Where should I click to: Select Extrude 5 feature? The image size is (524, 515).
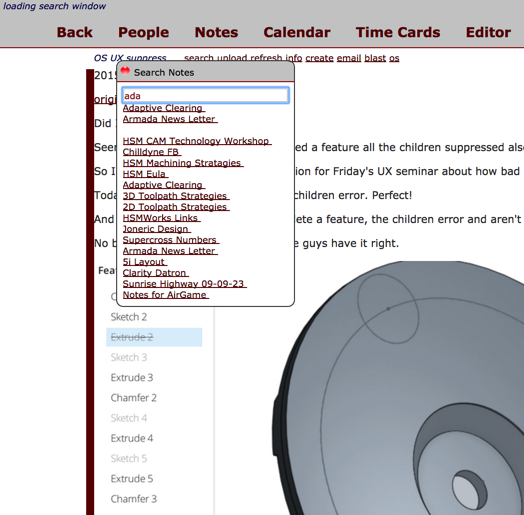(132, 479)
